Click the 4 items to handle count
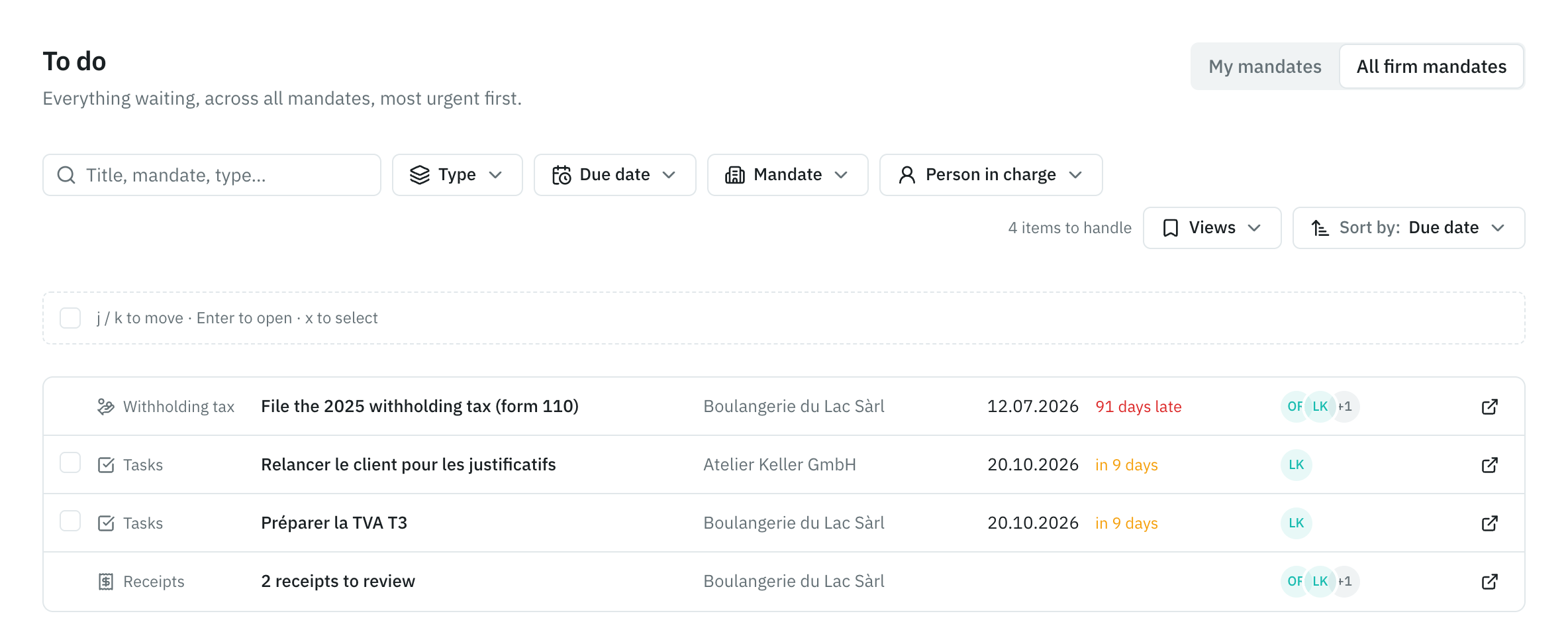 point(1070,228)
